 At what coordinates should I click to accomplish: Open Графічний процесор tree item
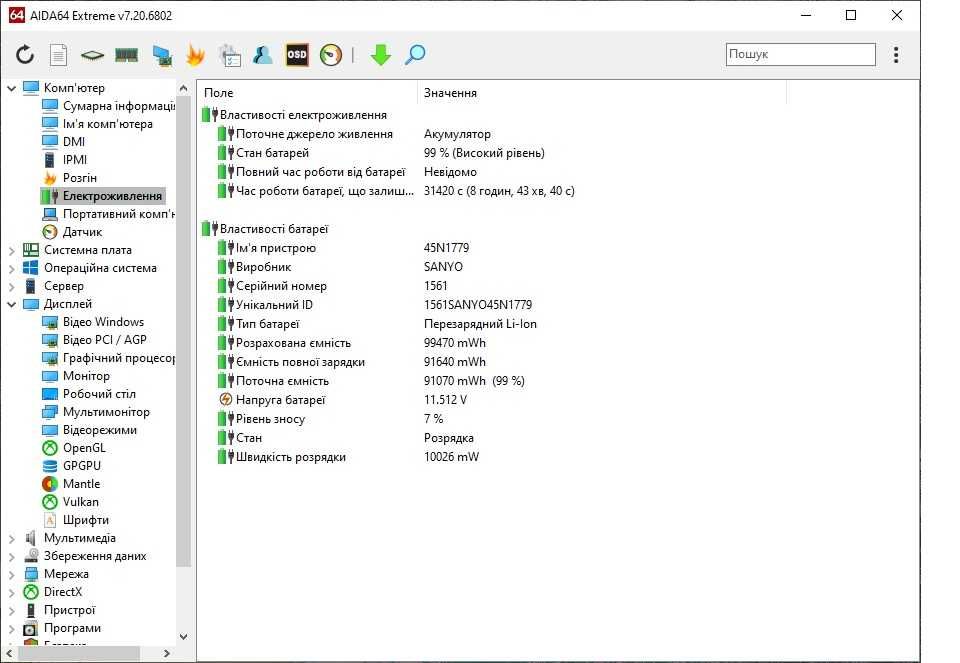108,358
